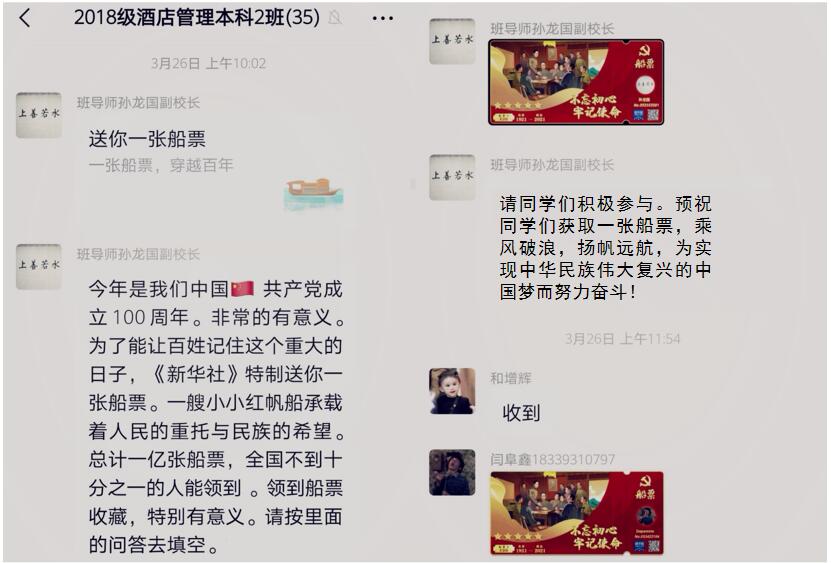Tap the 收到 reply message
The width and height of the screenshot is (831, 563).
pos(521,412)
